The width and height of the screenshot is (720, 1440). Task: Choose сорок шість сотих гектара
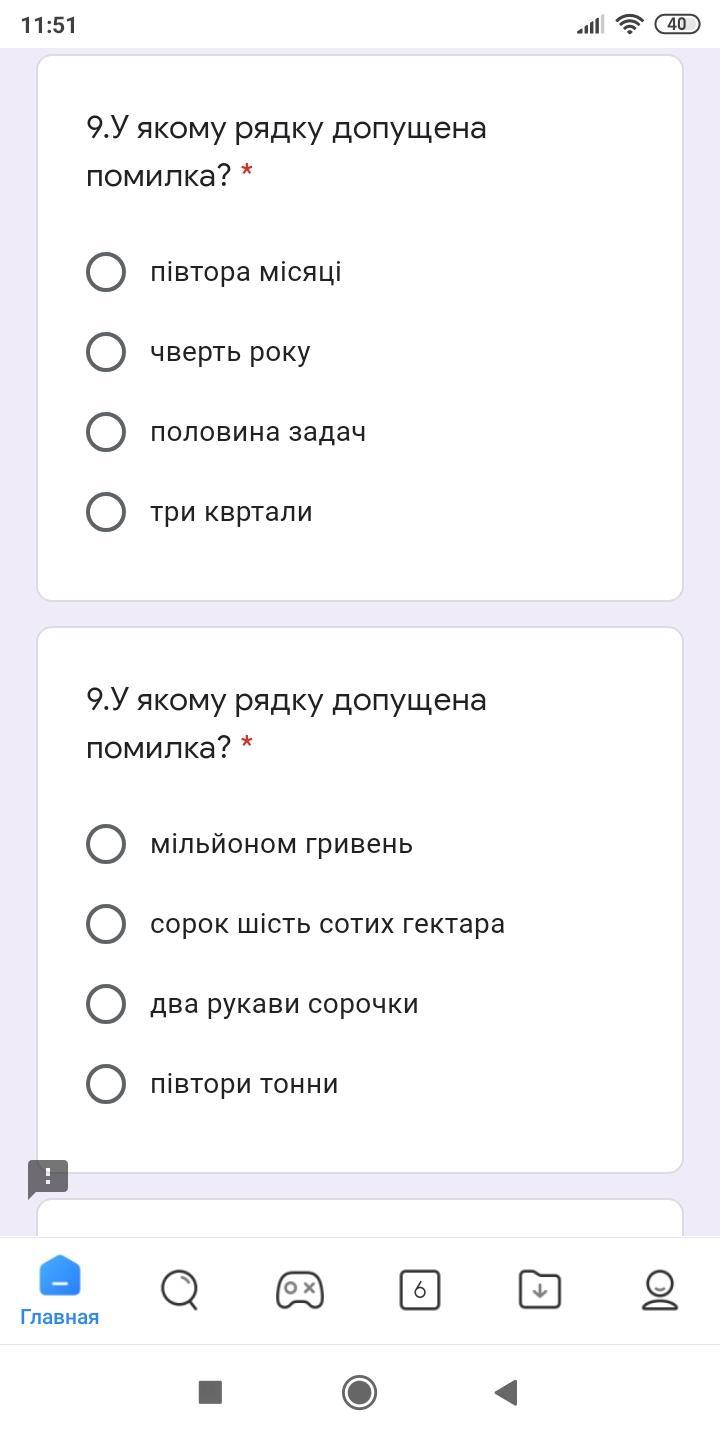(x=106, y=924)
